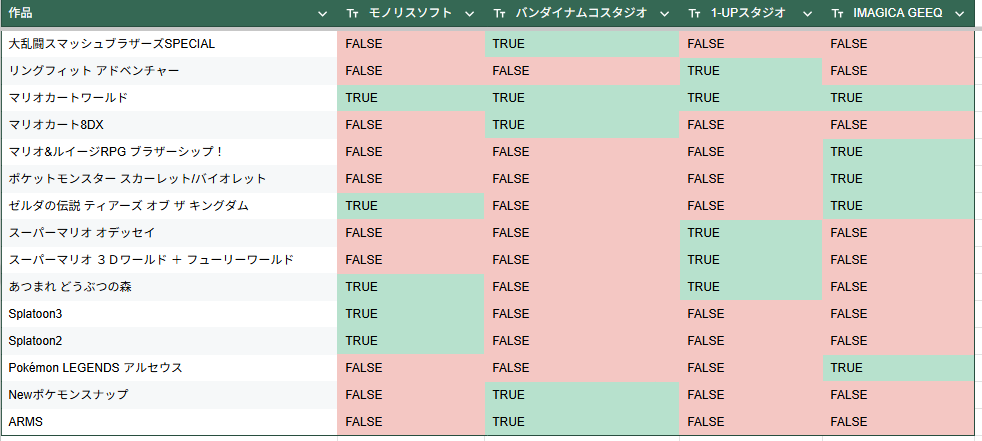The width and height of the screenshot is (982, 441).
Task: Select the ゼルダの伝説 ティアーズ オブ ザ キングダム cell
Action: [169, 205]
